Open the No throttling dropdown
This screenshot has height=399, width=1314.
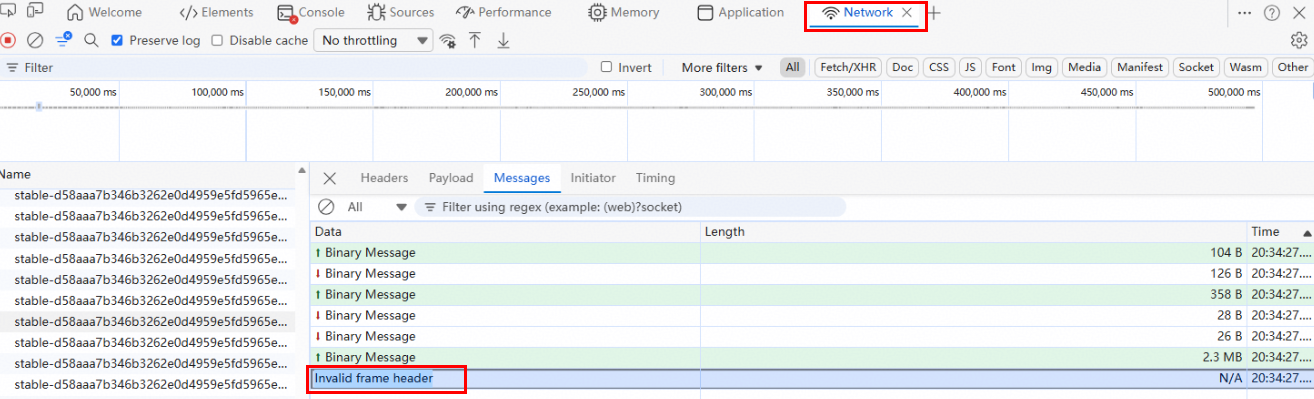coord(373,40)
